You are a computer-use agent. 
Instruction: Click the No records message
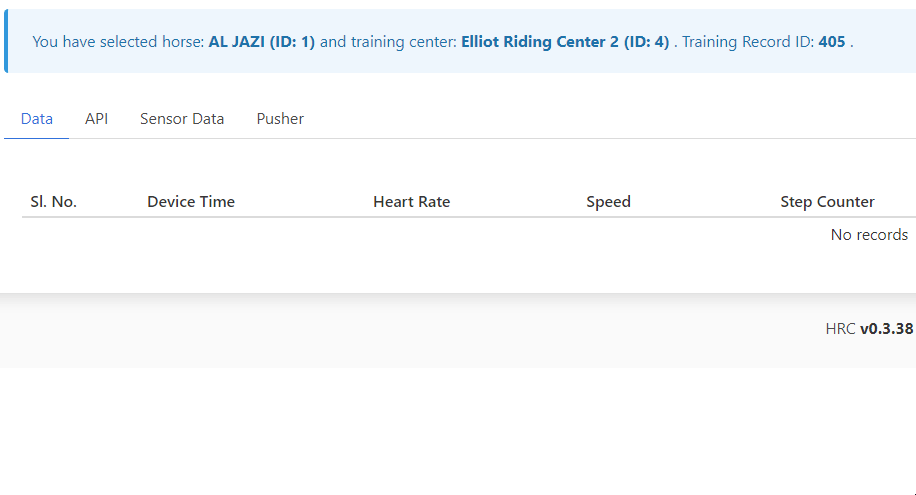pyautogui.click(x=869, y=235)
